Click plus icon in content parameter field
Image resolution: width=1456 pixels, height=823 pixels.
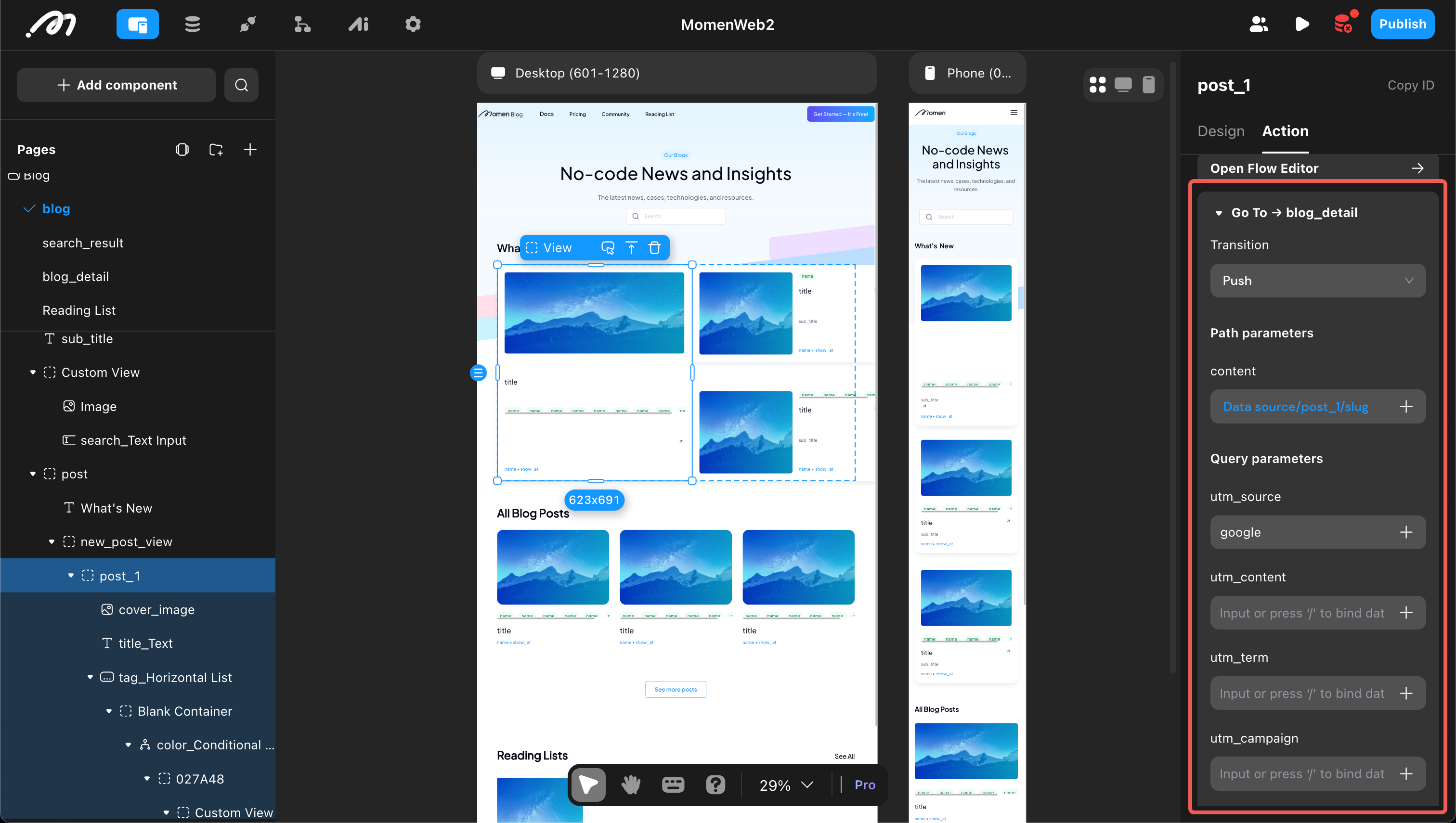pos(1406,407)
